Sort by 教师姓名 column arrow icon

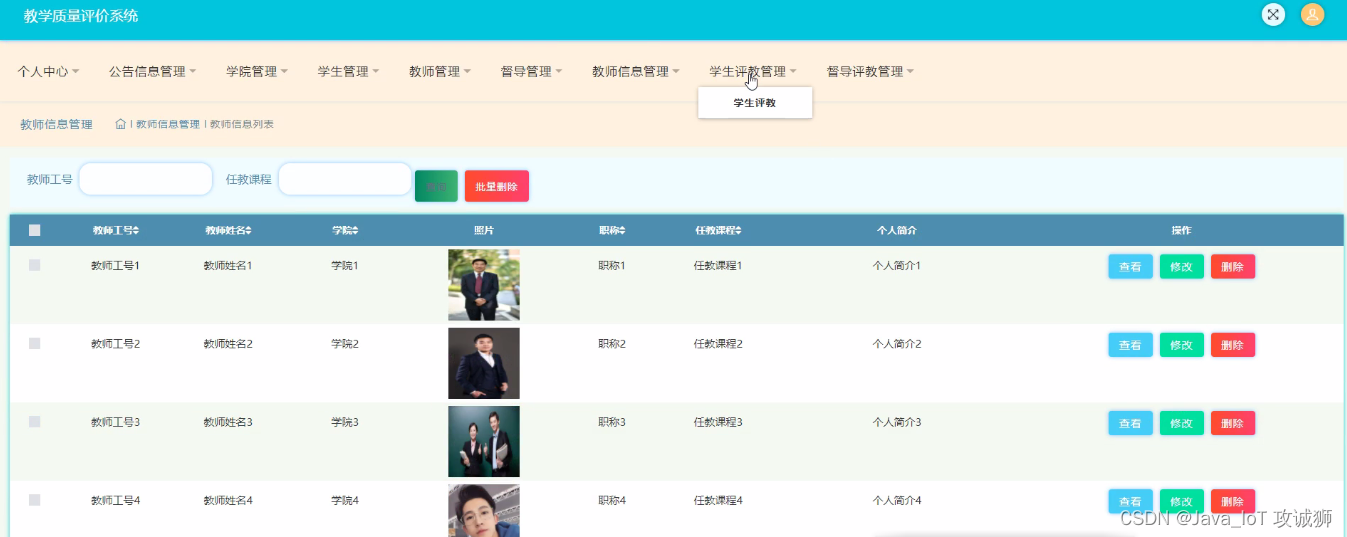248,230
